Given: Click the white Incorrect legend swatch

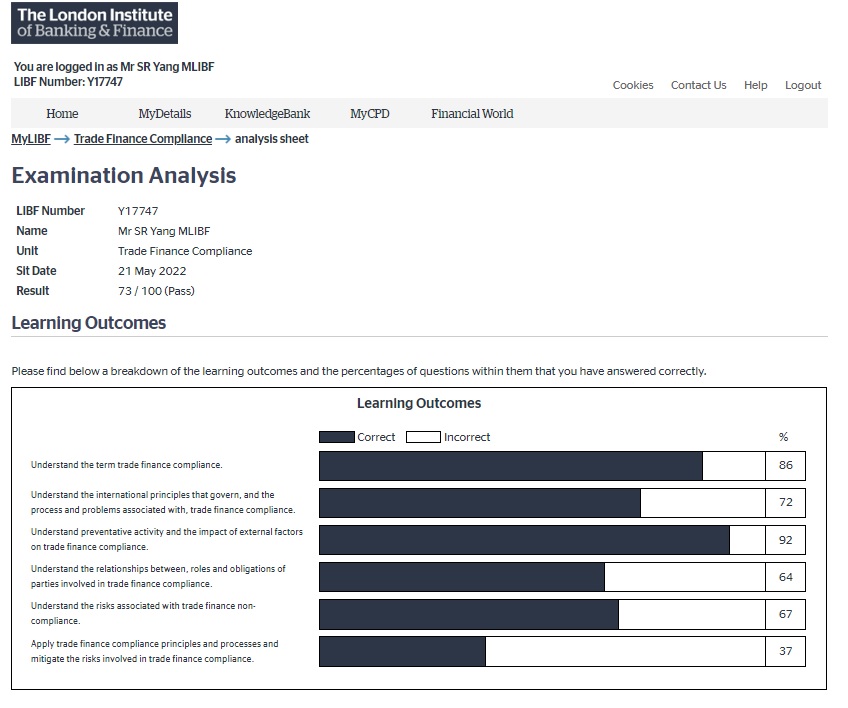Looking at the screenshot, I should pyautogui.click(x=423, y=437).
